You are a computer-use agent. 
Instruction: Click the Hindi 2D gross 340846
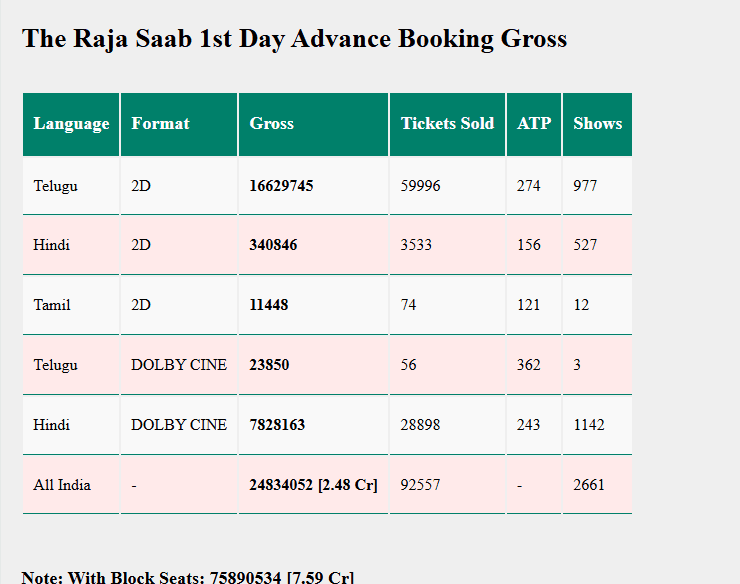tap(273, 245)
